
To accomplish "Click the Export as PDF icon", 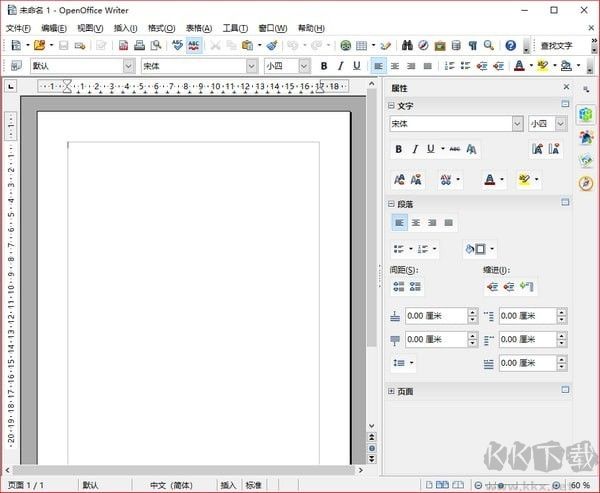I will coord(123,46).
